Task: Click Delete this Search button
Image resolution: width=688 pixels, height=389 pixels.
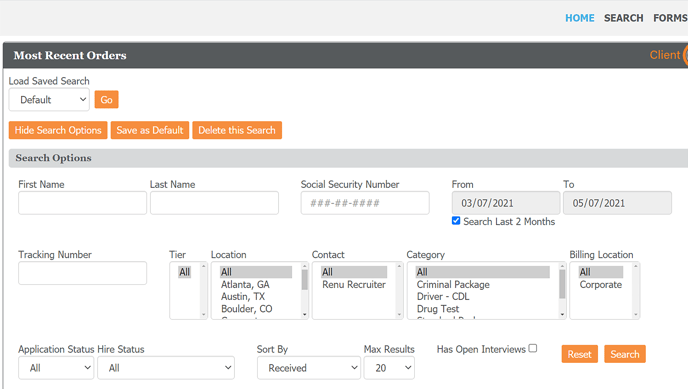Action: tap(237, 130)
